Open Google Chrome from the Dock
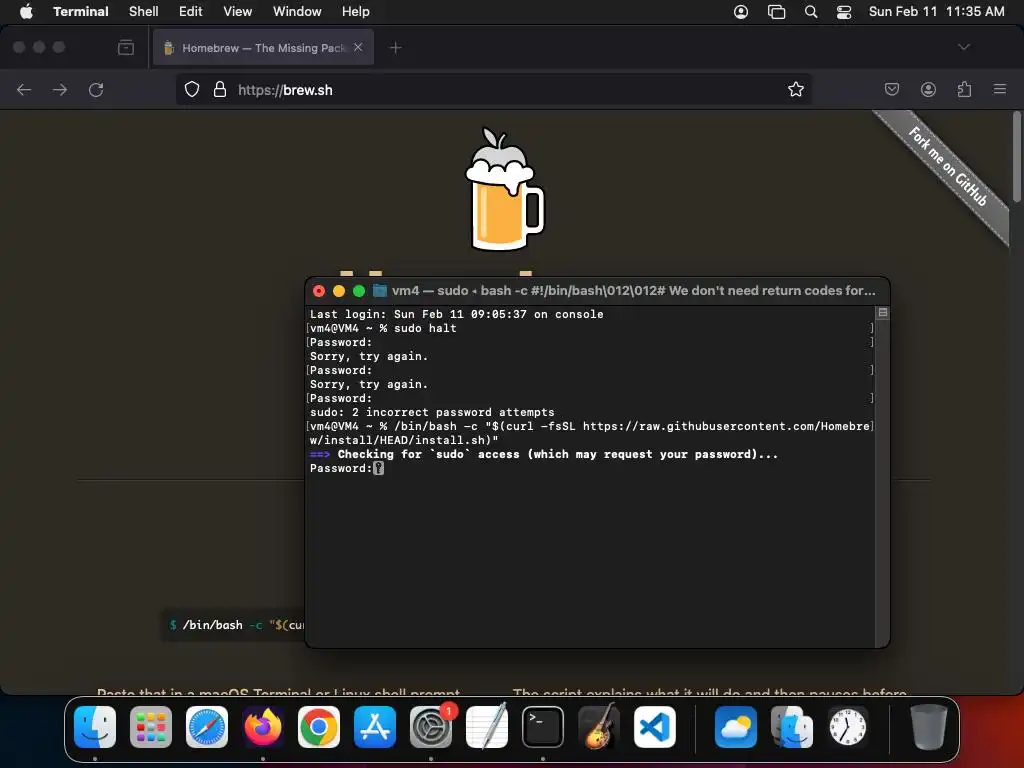Image resolution: width=1024 pixels, height=768 pixels. 319,727
